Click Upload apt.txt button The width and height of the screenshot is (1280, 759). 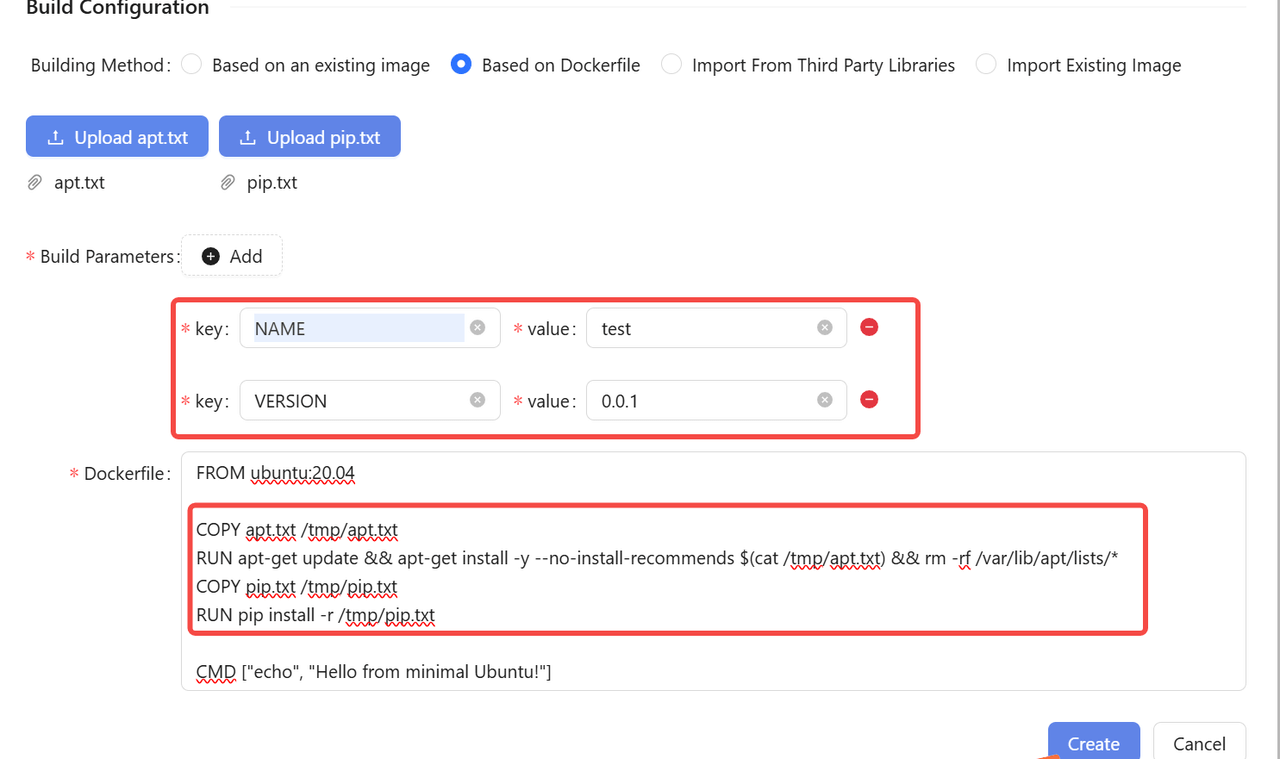coord(117,137)
